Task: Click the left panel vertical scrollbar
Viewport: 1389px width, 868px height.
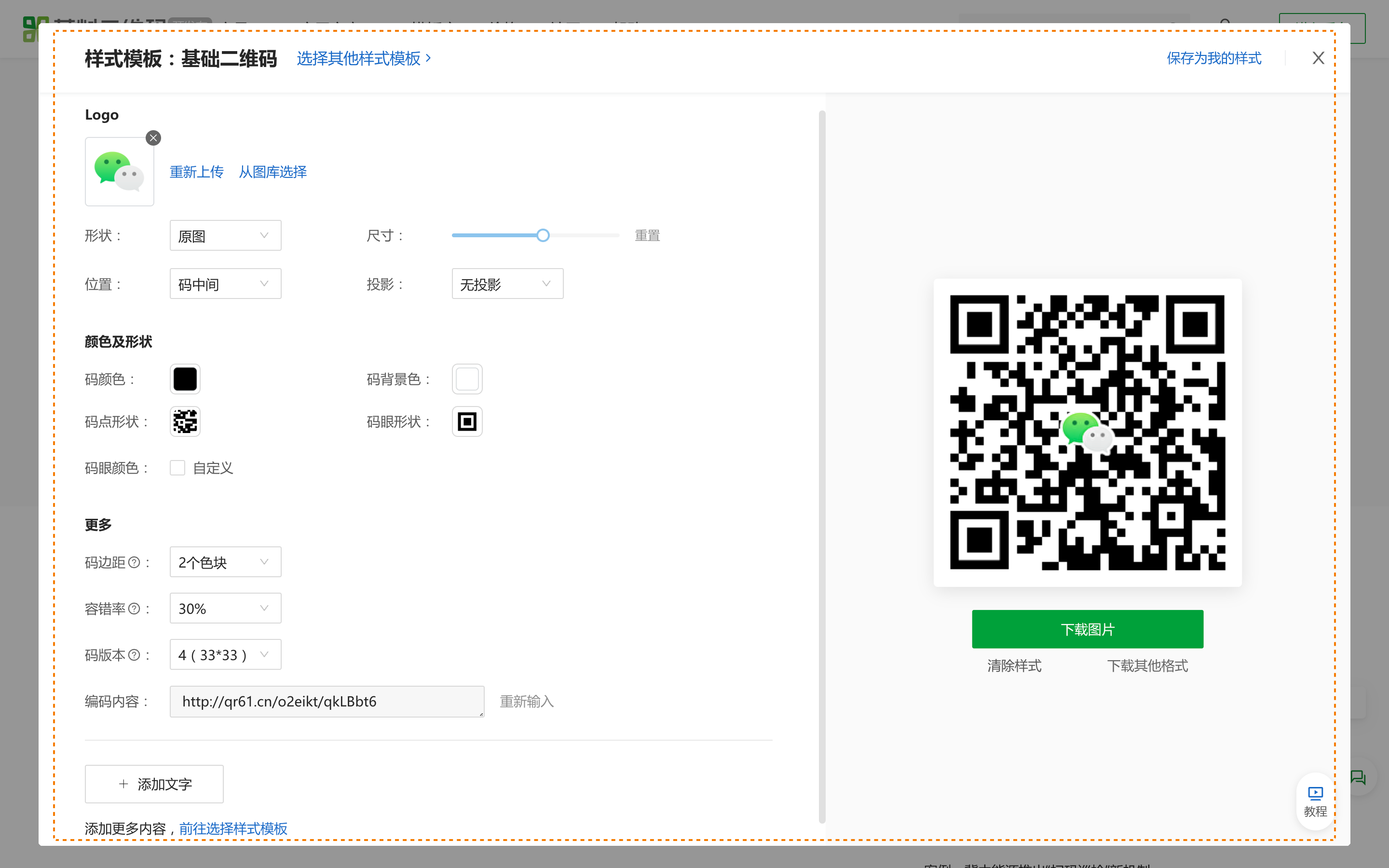Action: coord(822,466)
